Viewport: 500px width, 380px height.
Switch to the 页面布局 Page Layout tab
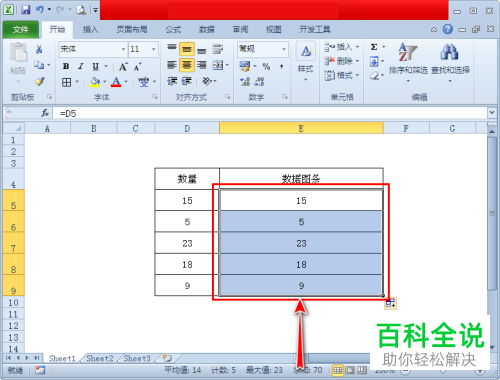click(x=132, y=30)
